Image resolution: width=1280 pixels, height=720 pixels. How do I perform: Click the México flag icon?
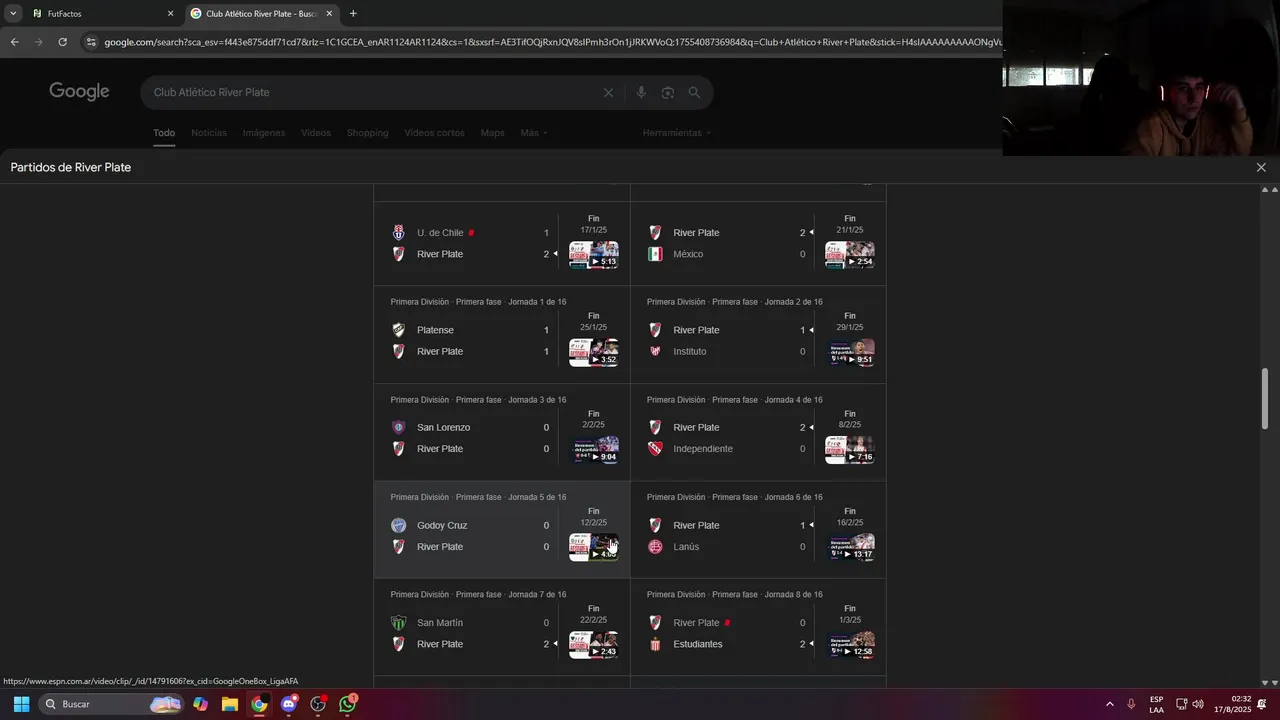(655, 254)
